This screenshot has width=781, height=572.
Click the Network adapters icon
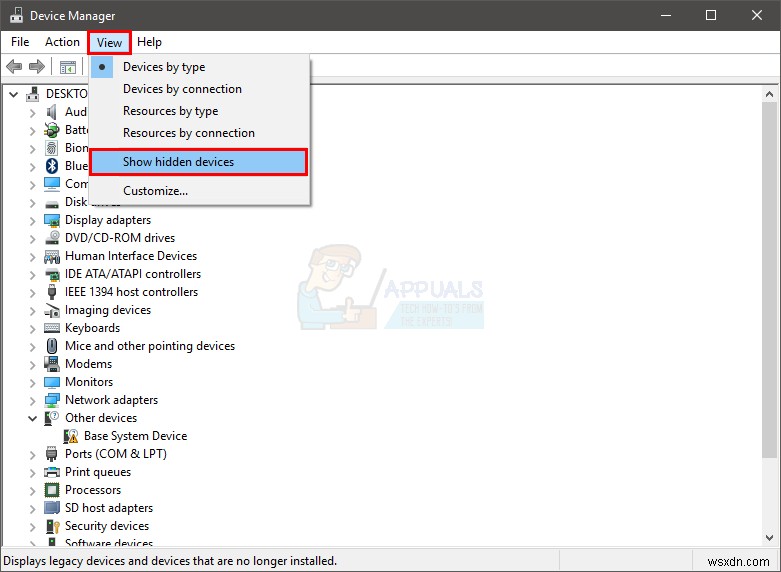(52, 400)
